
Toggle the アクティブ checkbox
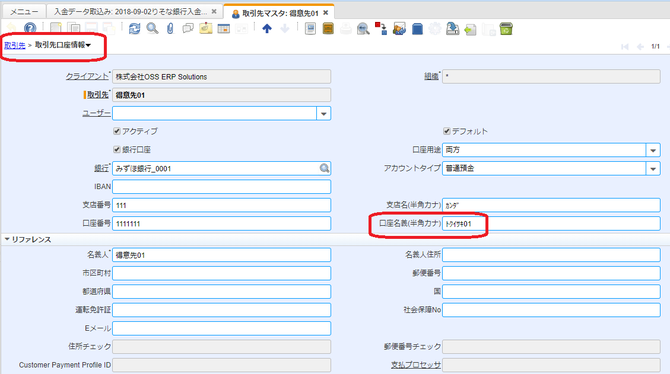pos(117,131)
